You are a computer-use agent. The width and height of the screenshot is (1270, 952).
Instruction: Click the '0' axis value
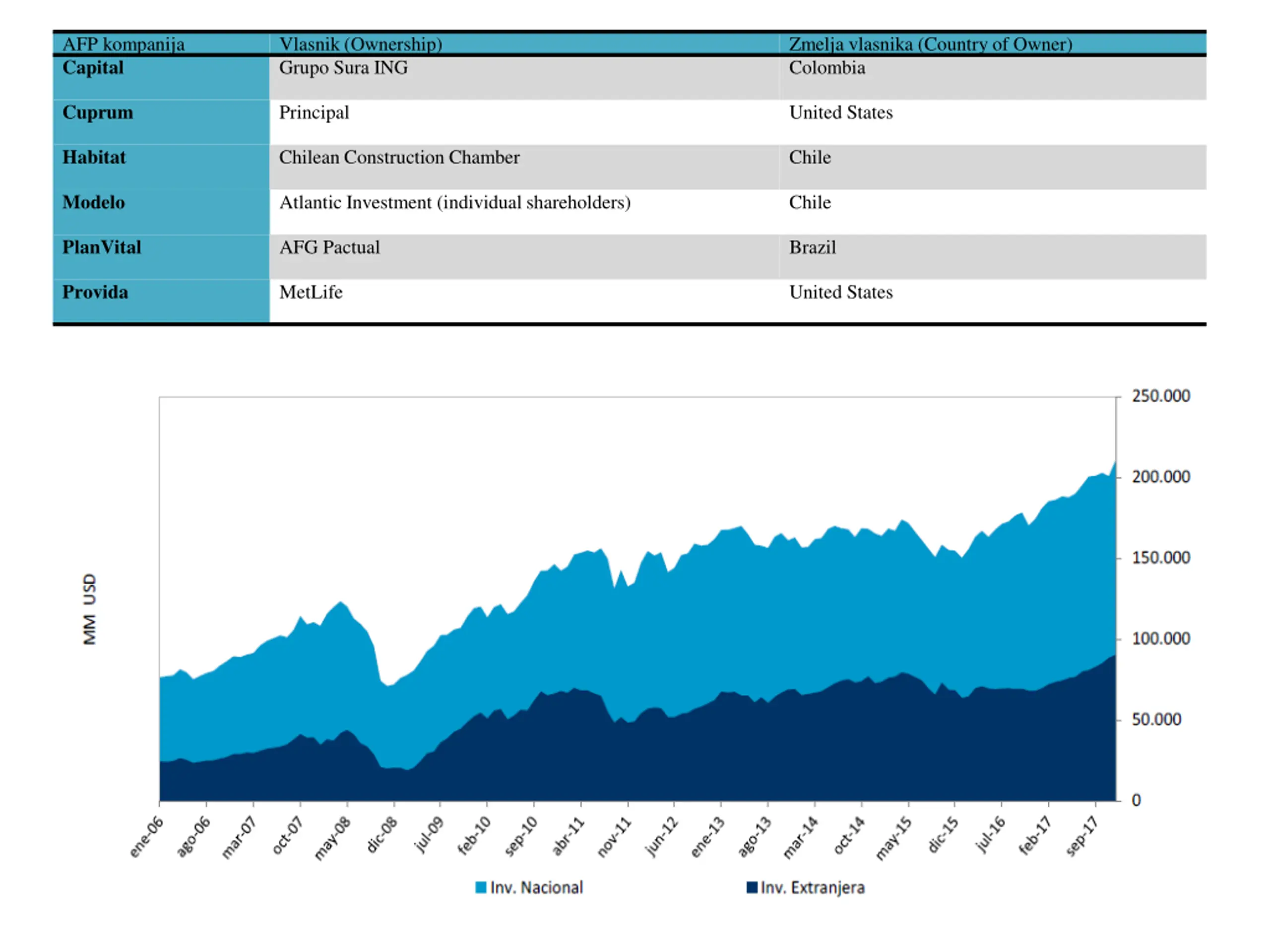(1136, 800)
